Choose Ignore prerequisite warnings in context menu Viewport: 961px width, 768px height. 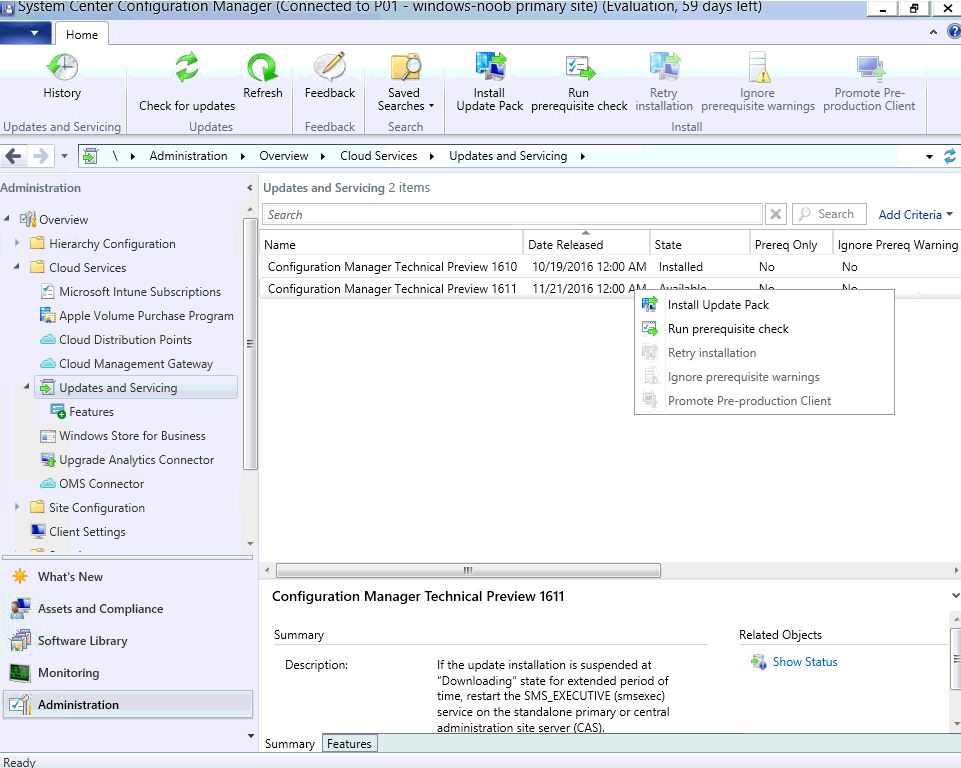point(764,376)
